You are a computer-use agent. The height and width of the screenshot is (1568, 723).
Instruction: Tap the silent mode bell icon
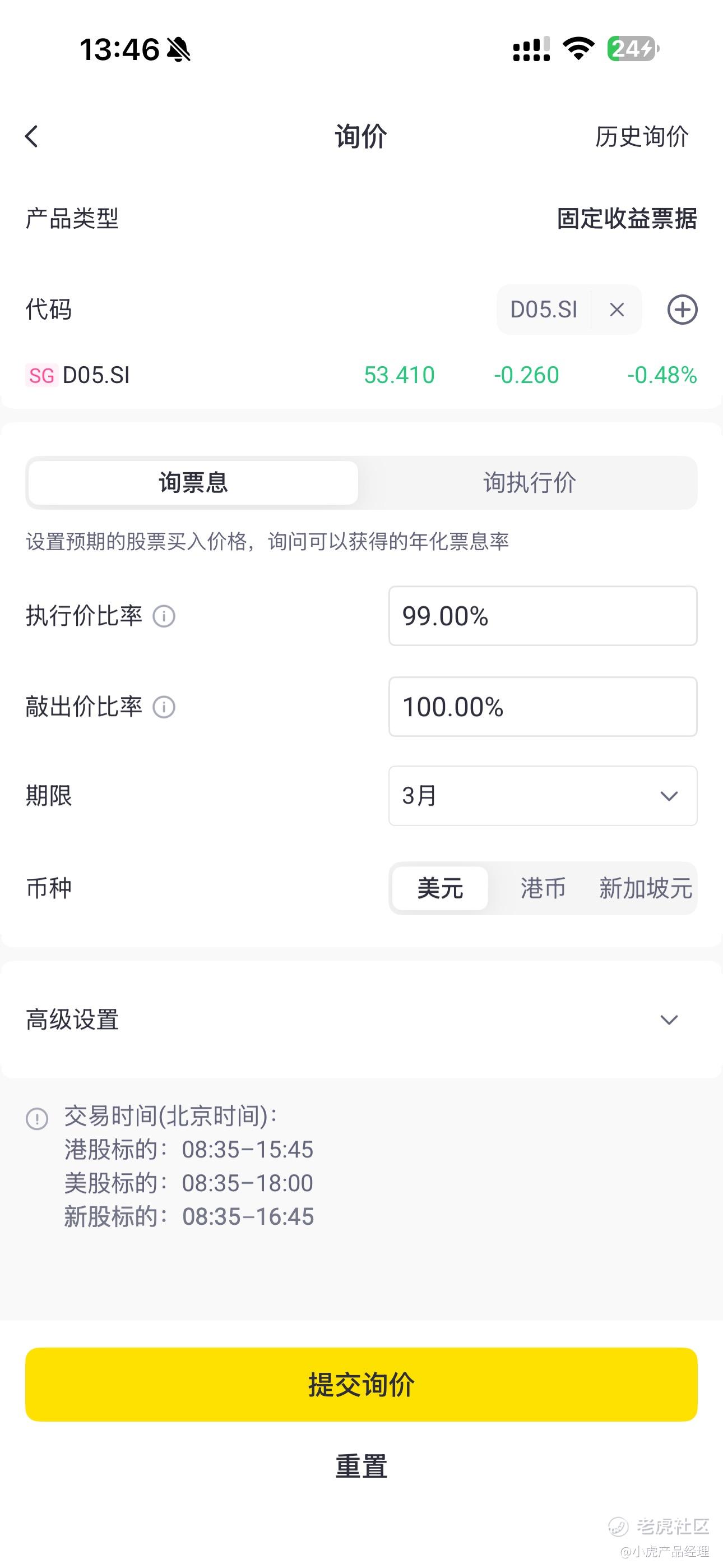click(178, 49)
